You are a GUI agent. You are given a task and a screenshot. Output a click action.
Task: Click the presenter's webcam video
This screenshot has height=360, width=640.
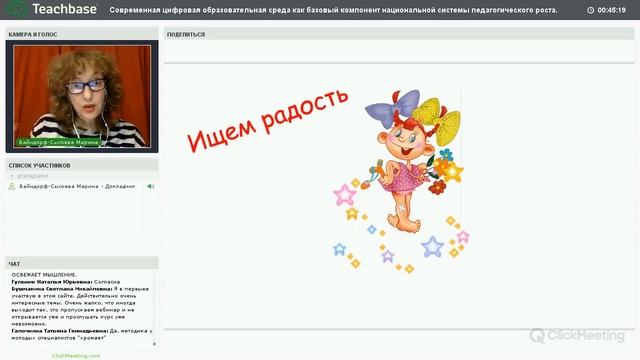point(82,96)
